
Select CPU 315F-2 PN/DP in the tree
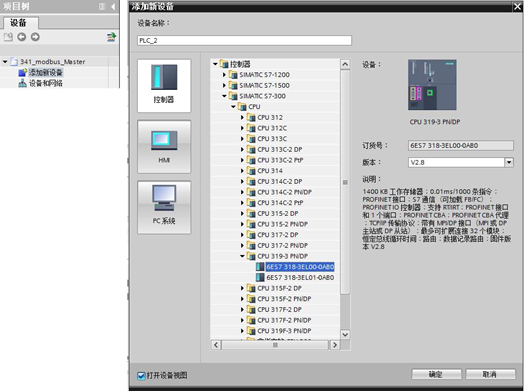click(284, 299)
